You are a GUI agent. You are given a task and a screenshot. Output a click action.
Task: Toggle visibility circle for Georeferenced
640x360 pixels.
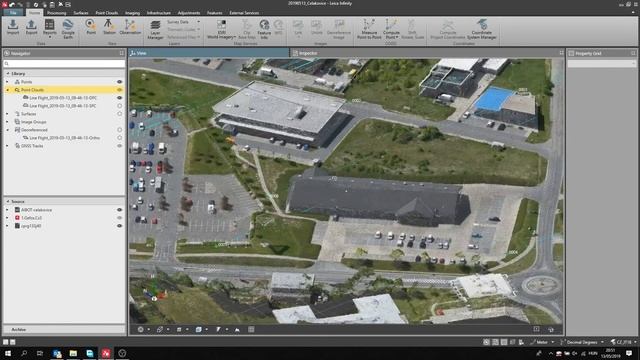point(120,130)
